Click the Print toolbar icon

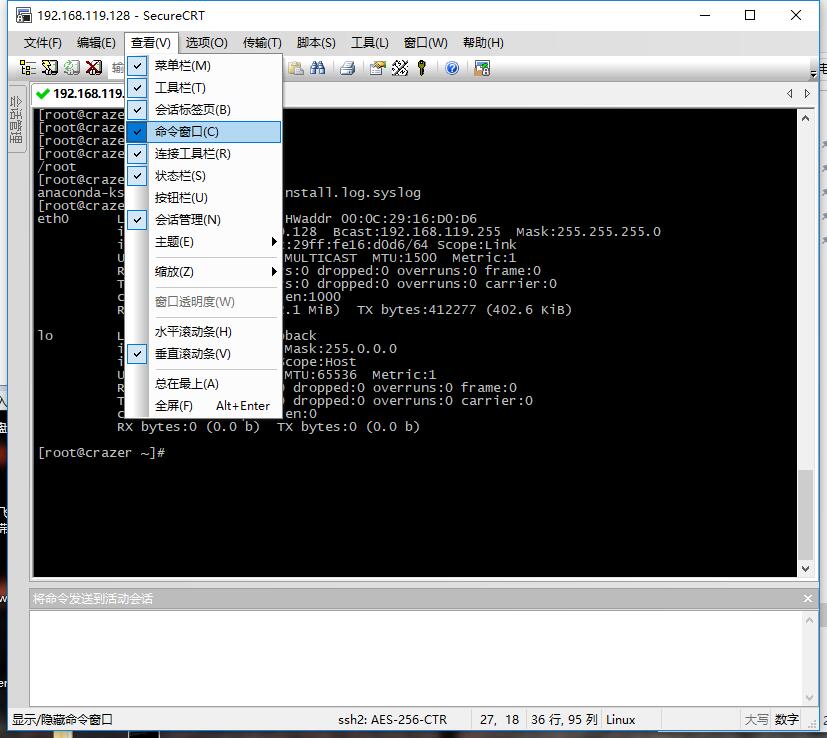[x=348, y=68]
